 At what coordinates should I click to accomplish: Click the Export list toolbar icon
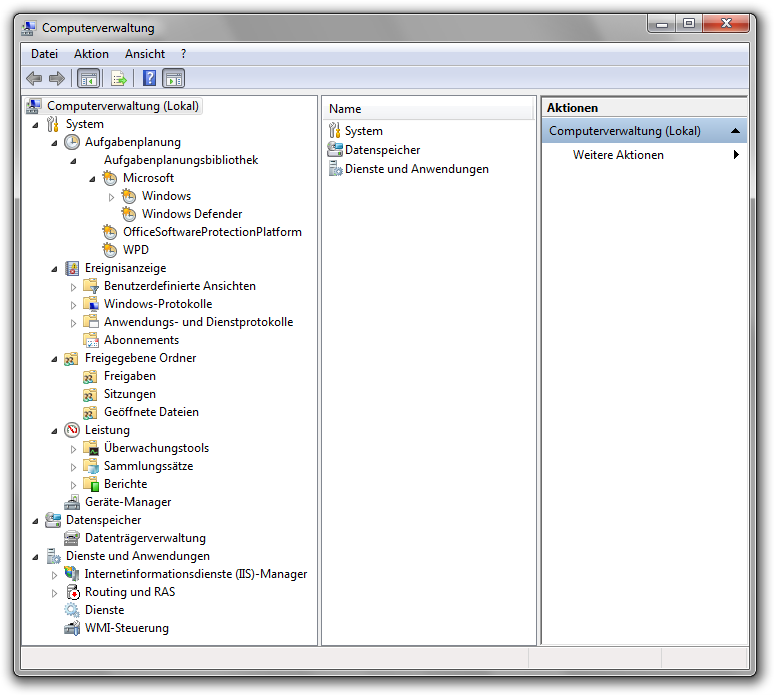119,78
